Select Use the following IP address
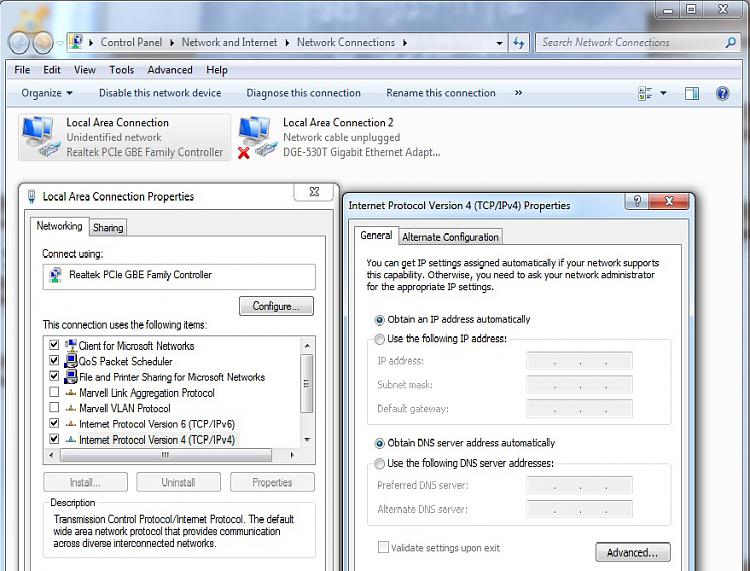This screenshot has height=571, width=750. coord(379,339)
